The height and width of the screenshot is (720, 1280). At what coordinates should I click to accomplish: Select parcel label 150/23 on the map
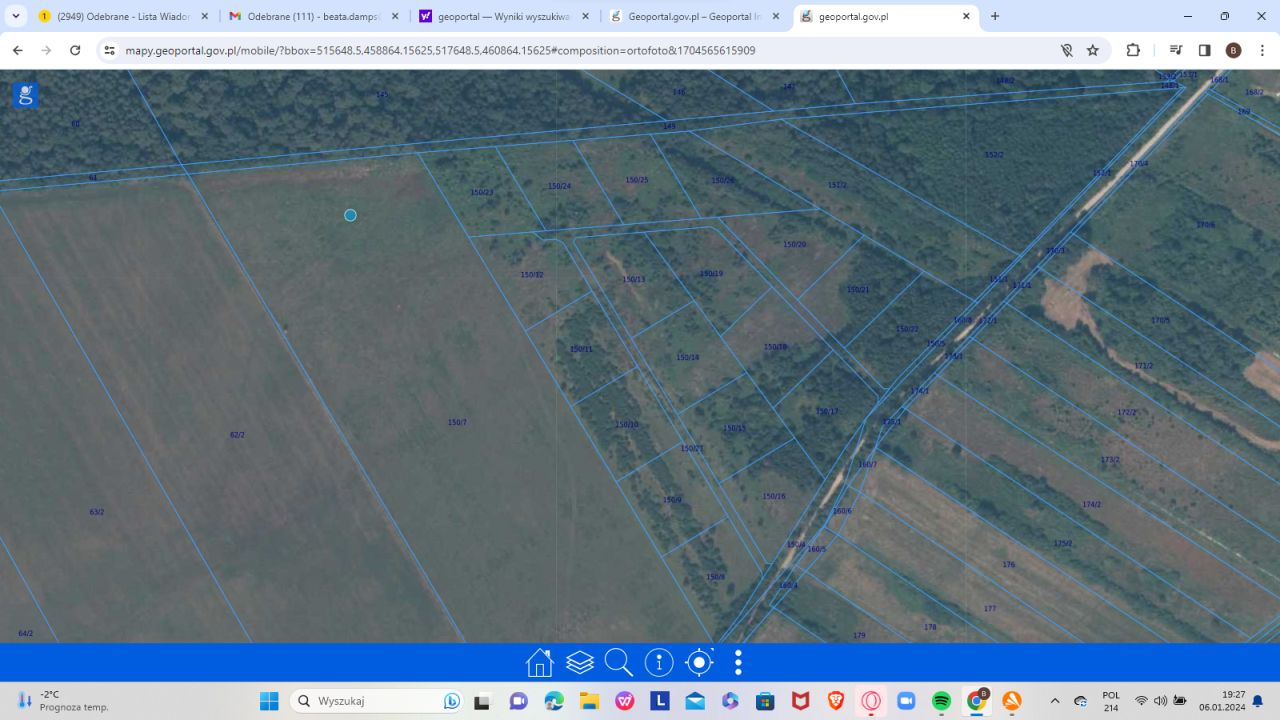tap(482, 192)
